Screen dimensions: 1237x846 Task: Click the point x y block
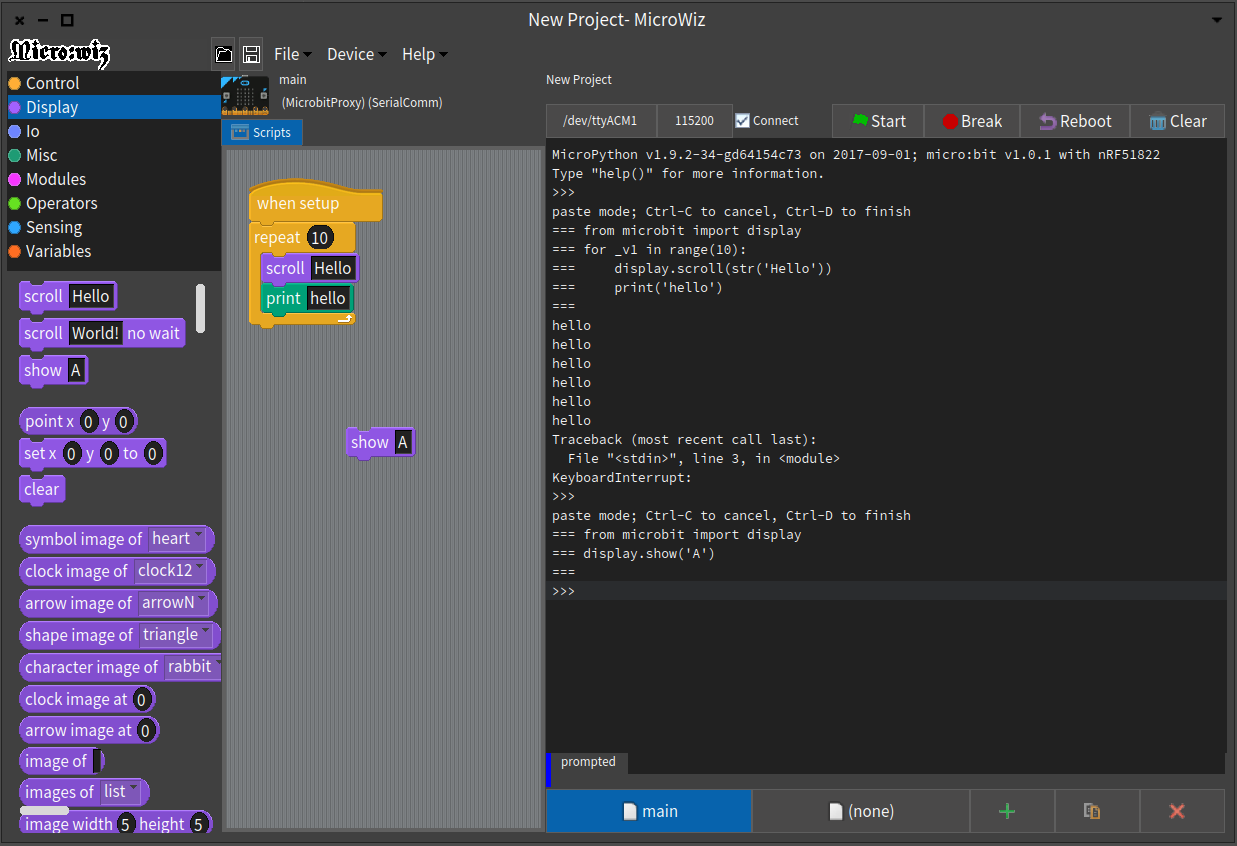(x=78, y=421)
